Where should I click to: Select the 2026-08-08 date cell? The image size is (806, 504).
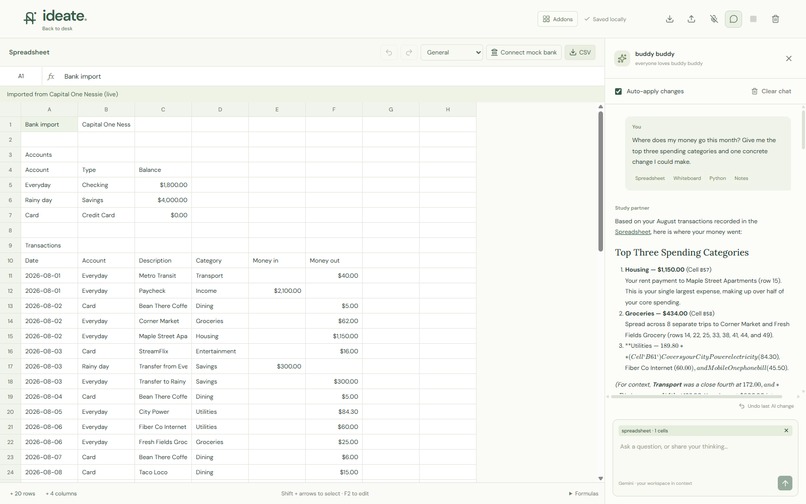49,472
